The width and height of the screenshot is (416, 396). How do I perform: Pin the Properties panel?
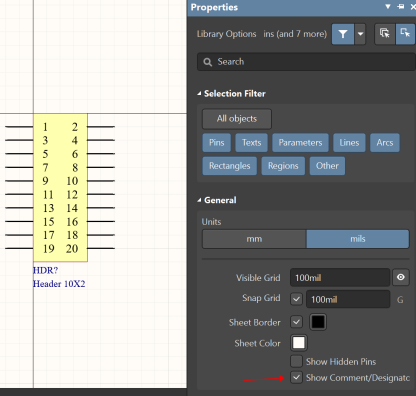pyautogui.click(x=401, y=7)
